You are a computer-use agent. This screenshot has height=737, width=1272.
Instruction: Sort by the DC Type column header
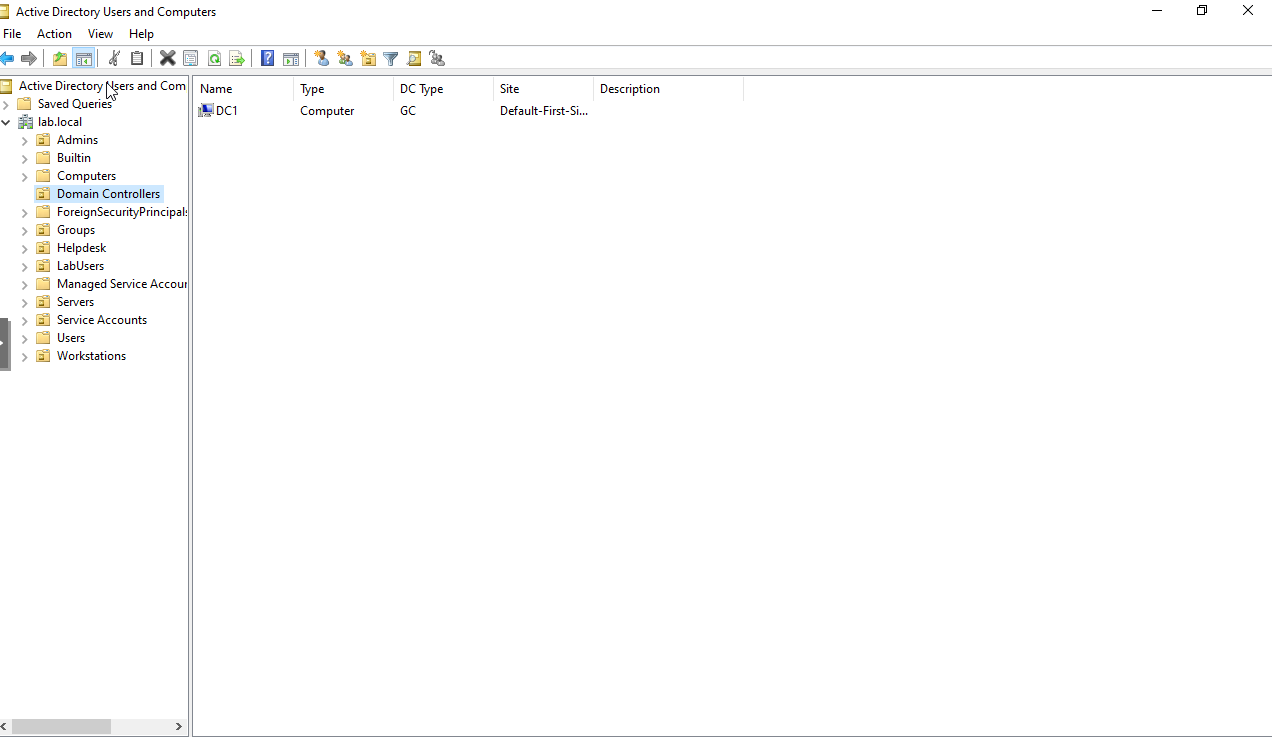click(444, 89)
